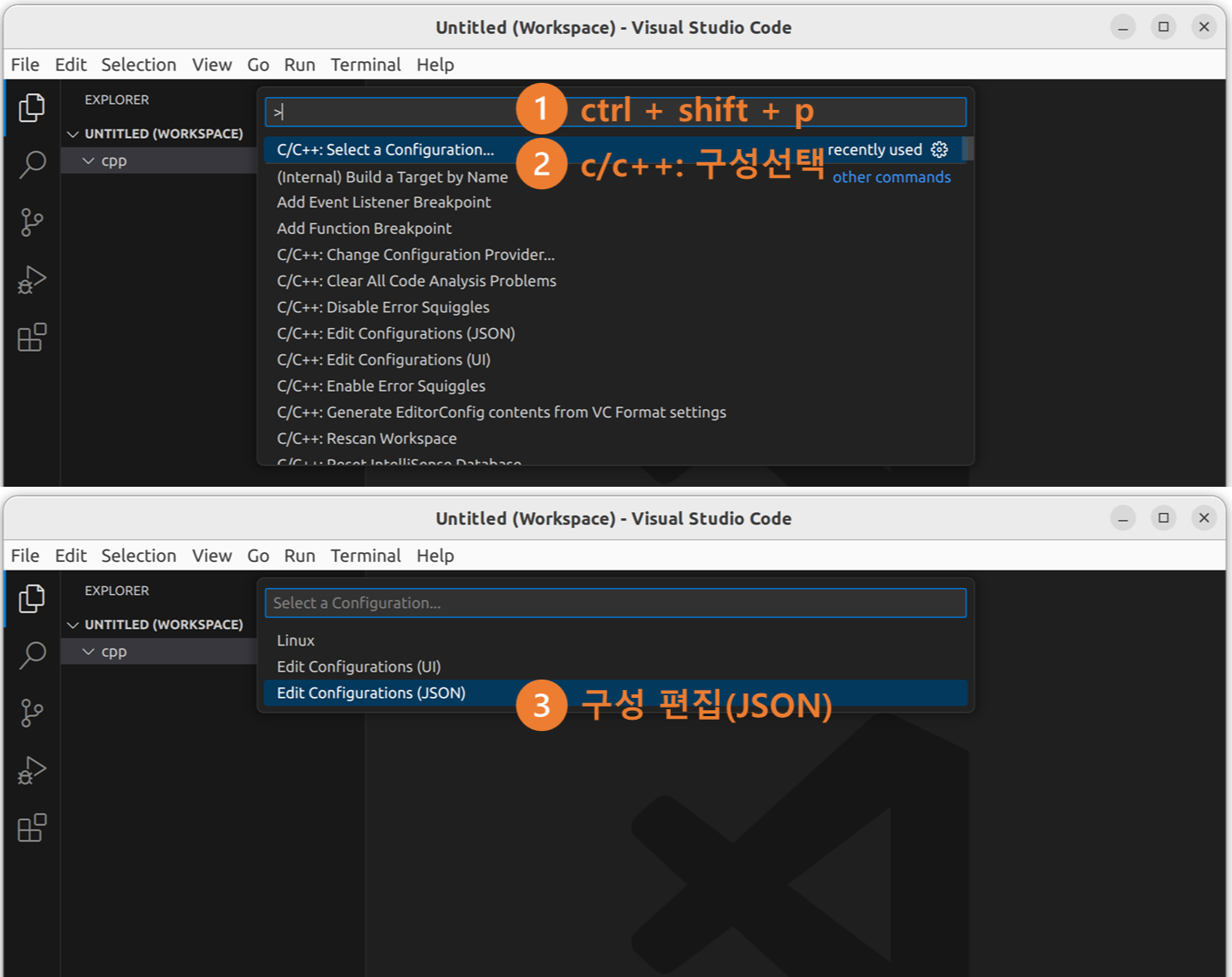Viewport: 1232px width, 977px height.
Task: Select C/C++: Select a Configuration command
Action: tap(615, 149)
